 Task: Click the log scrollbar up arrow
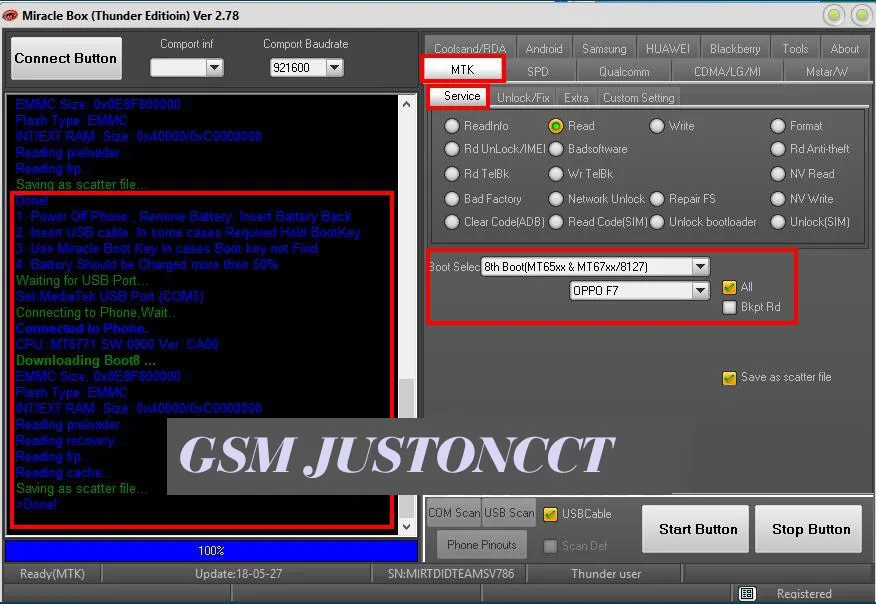click(x=406, y=104)
